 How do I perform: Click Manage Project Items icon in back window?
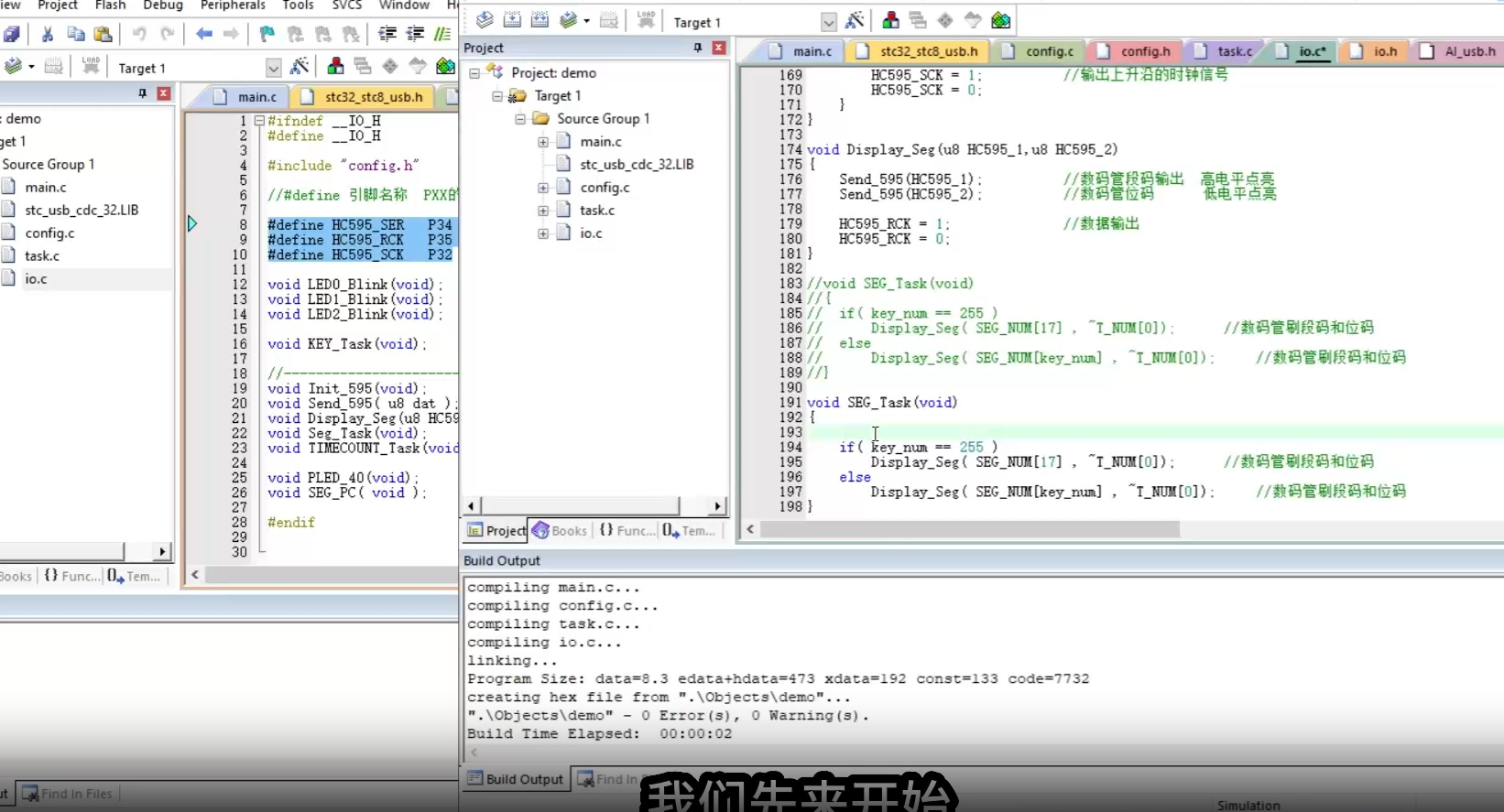tap(335, 66)
